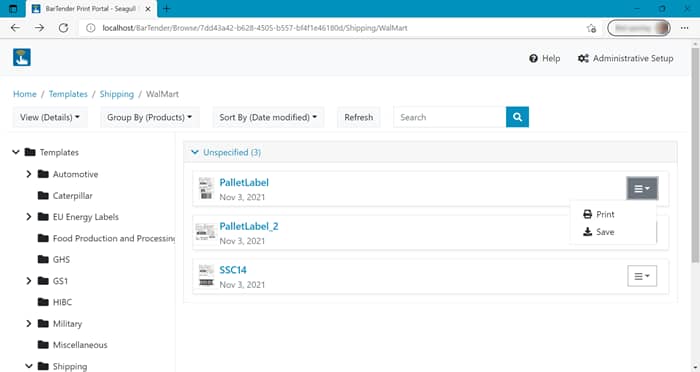Collapse the Templates tree root
The image size is (700, 372).
click(x=16, y=152)
